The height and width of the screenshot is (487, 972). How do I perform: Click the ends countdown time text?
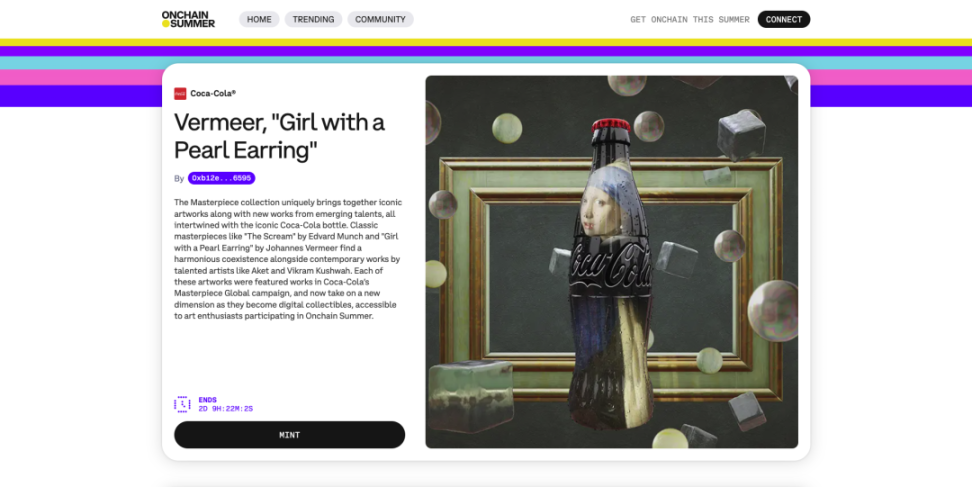pyautogui.click(x=225, y=408)
